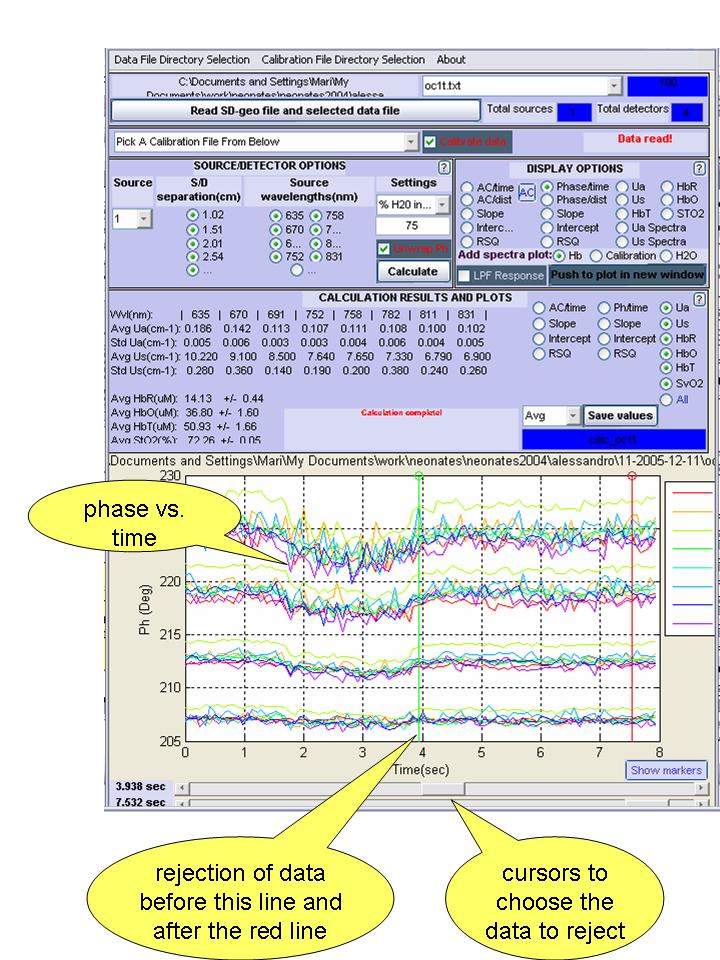Enable the LPF Response checkbox
This screenshot has height=960, width=720.
point(465,275)
